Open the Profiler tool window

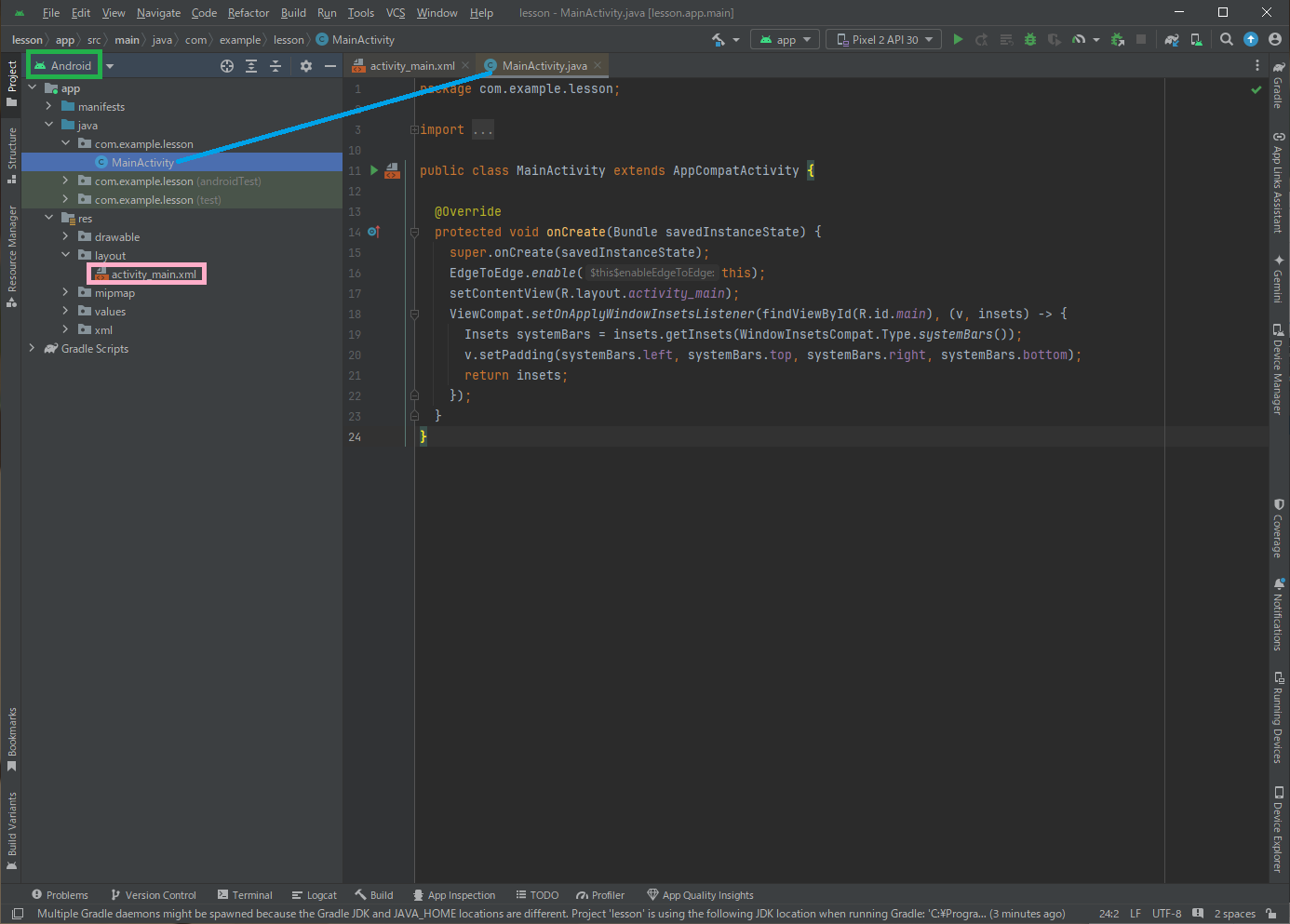[600, 895]
